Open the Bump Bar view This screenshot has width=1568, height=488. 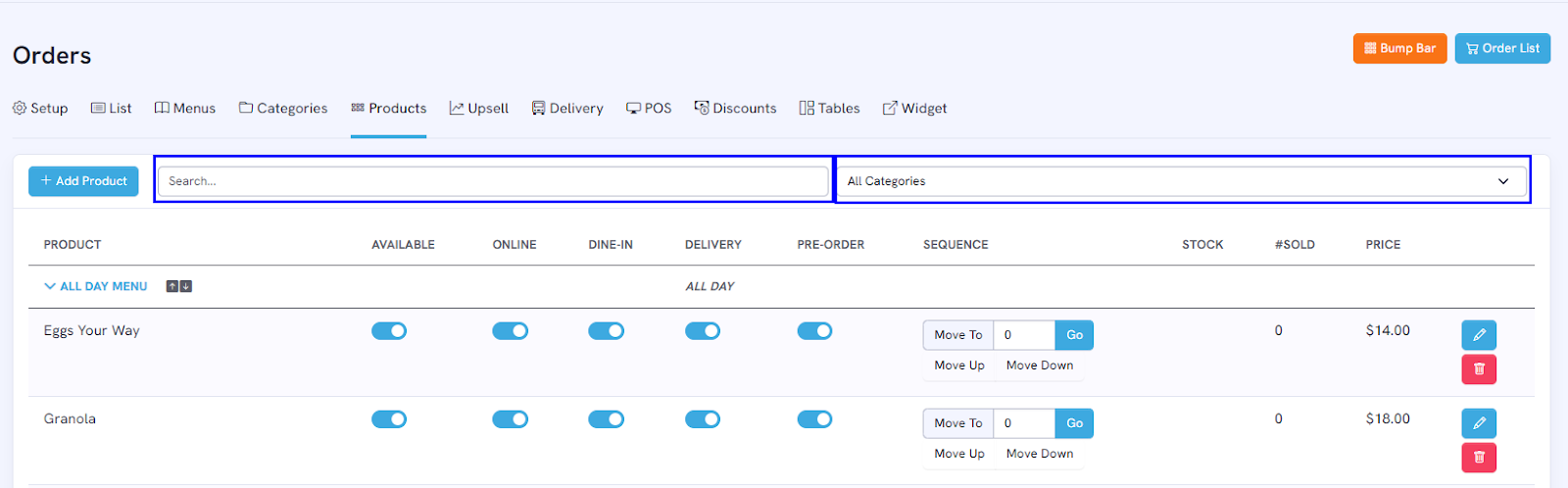point(1399,48)
